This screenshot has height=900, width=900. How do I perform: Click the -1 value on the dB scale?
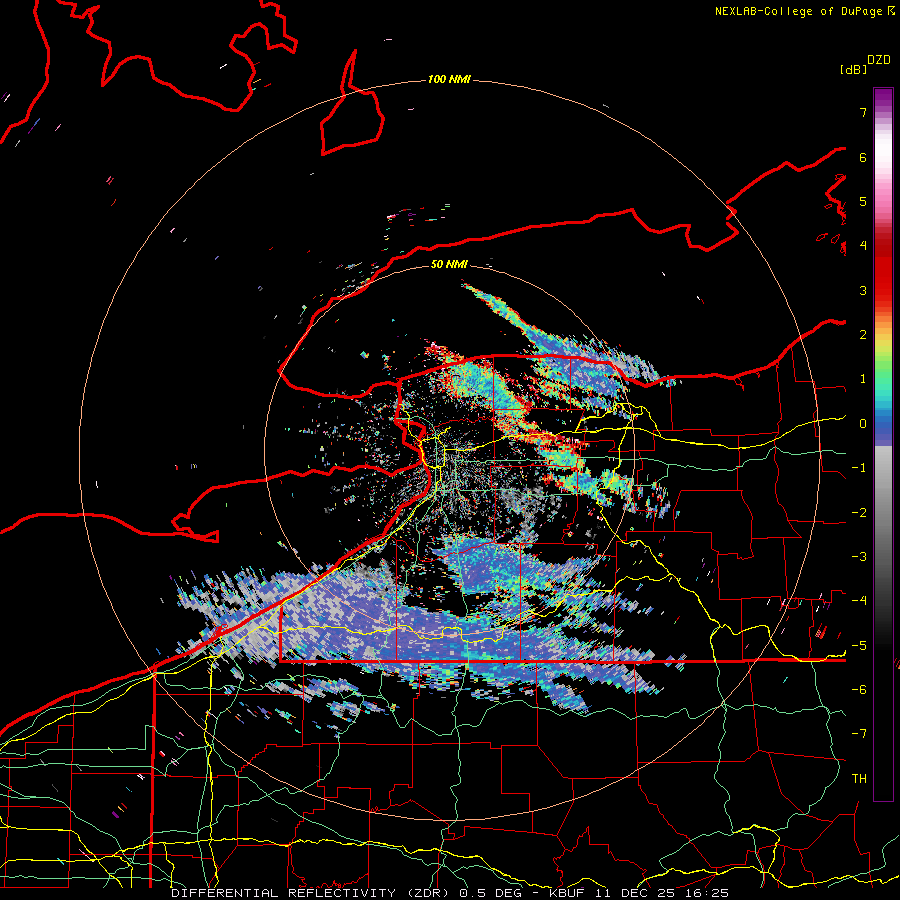tap(859, 468)
